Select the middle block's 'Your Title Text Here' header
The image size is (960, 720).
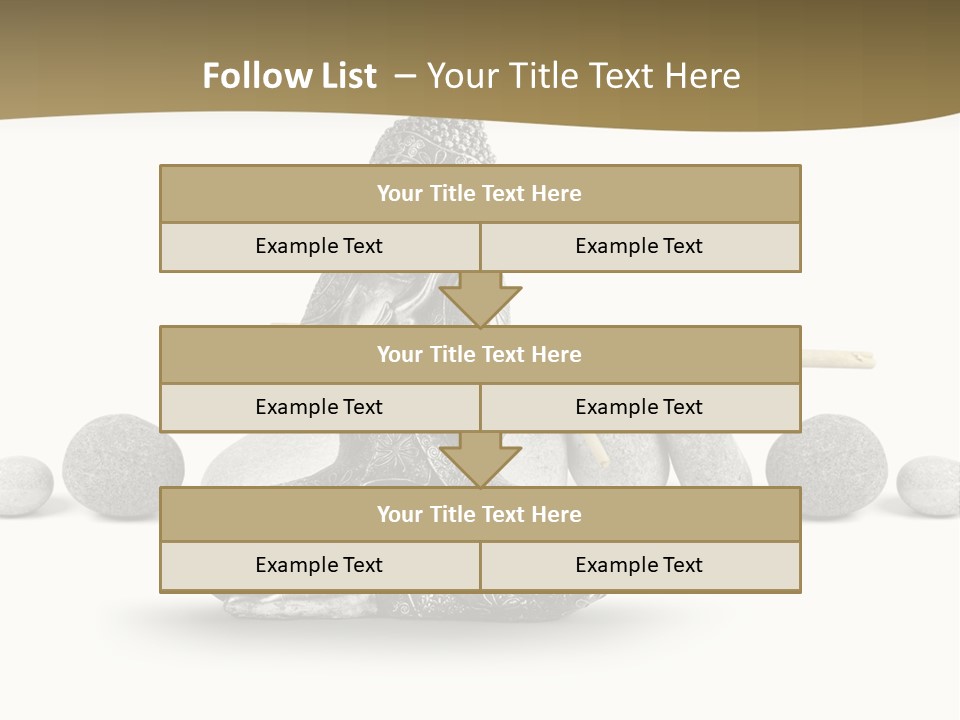[x=479, y=355]
